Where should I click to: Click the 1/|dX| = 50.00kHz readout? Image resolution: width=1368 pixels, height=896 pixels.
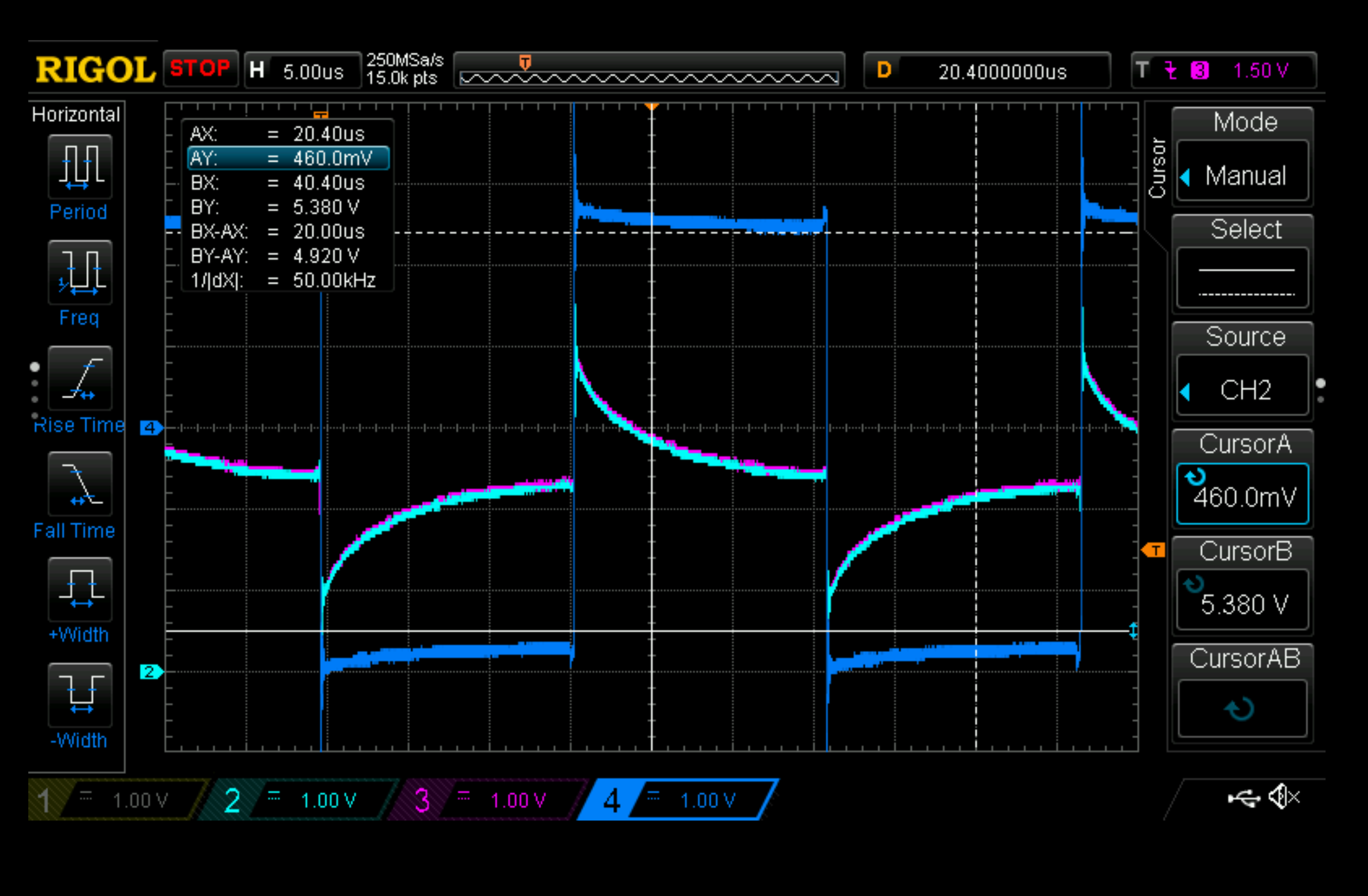pyautogui.click(x=288, y=280)
